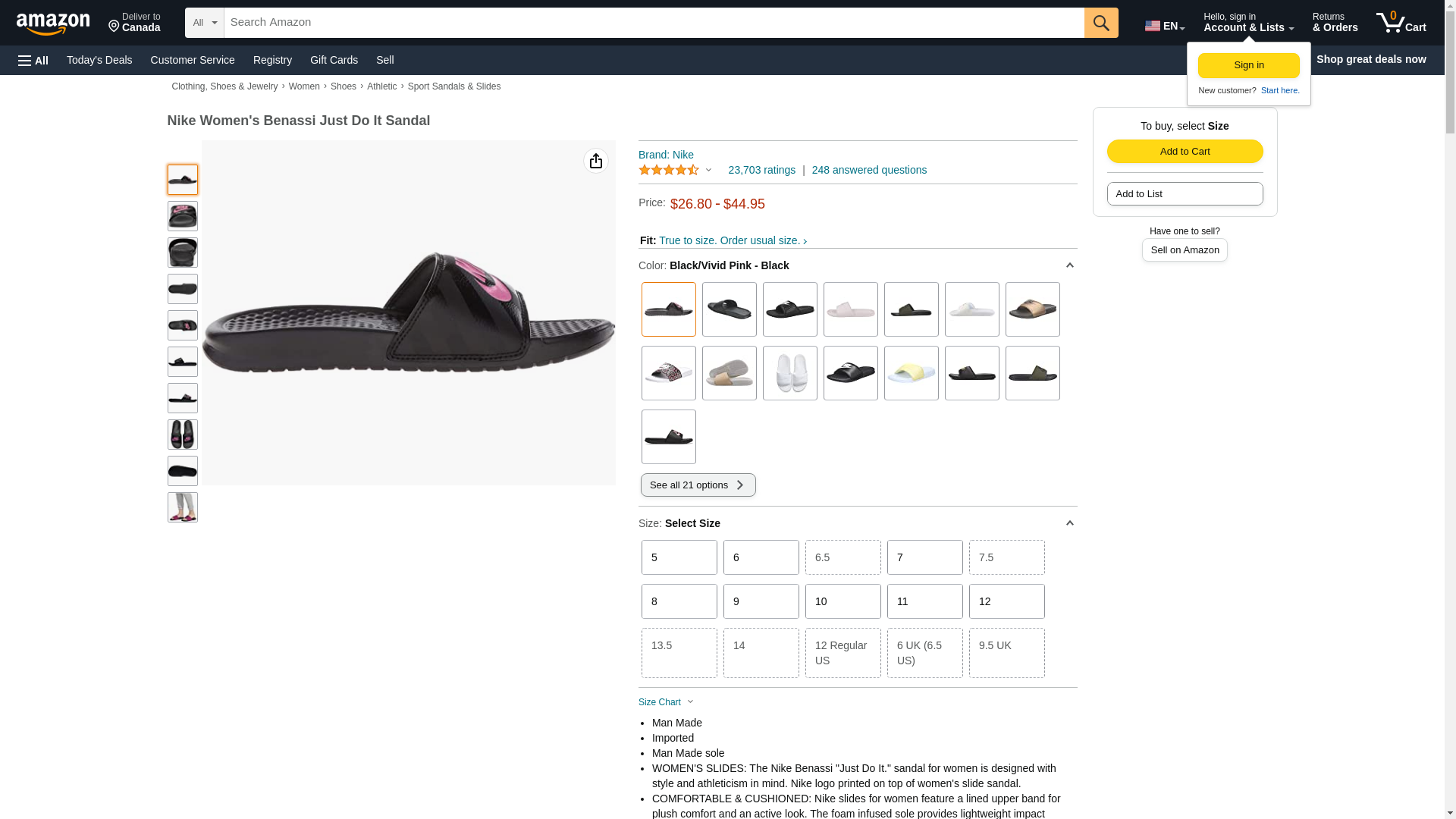Go to Amazon home via logo
The height and width of the screenshot is (819, 1456).
click(53, 24)
